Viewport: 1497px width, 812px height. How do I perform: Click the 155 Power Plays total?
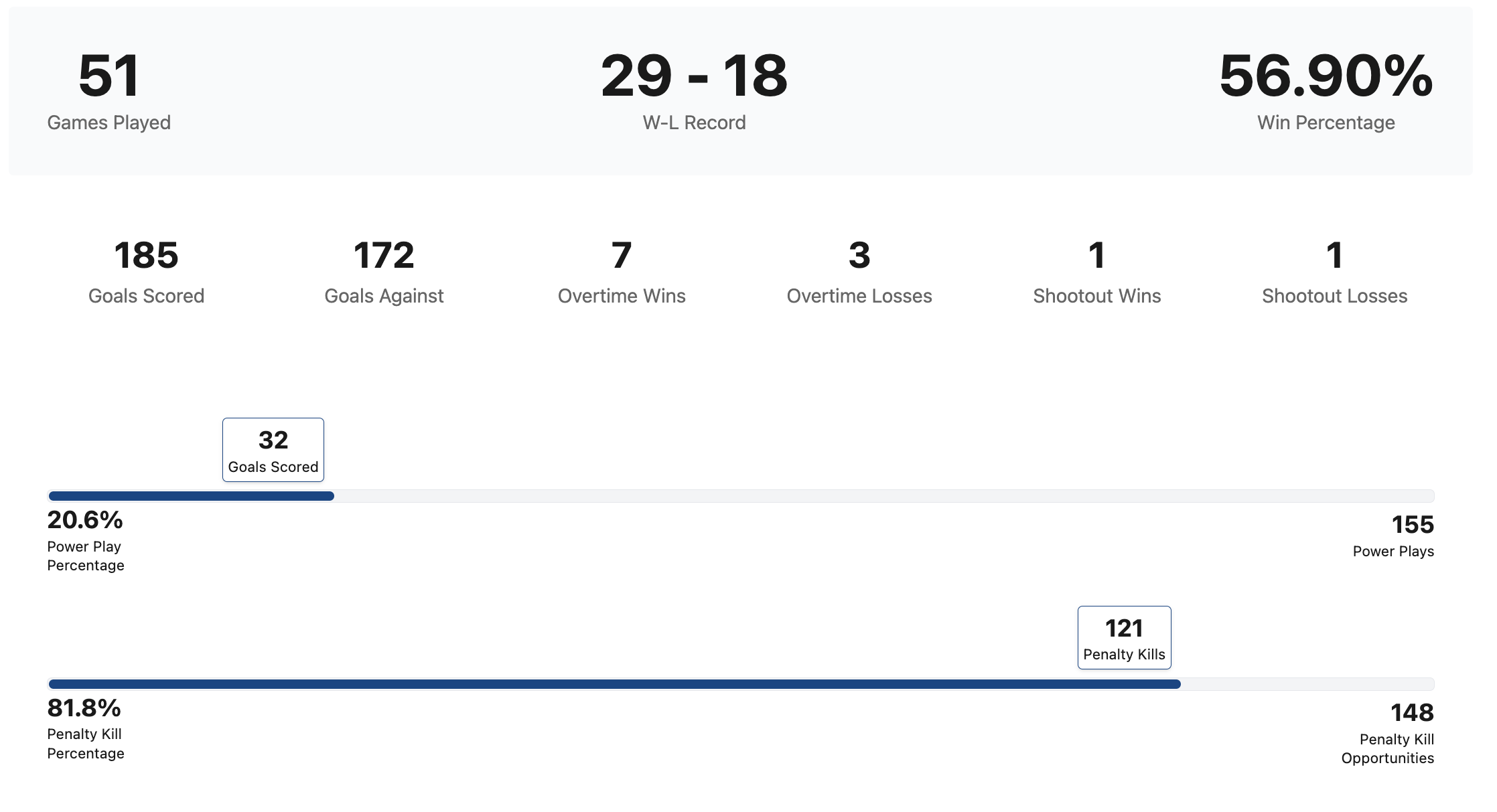(1413, 525)
